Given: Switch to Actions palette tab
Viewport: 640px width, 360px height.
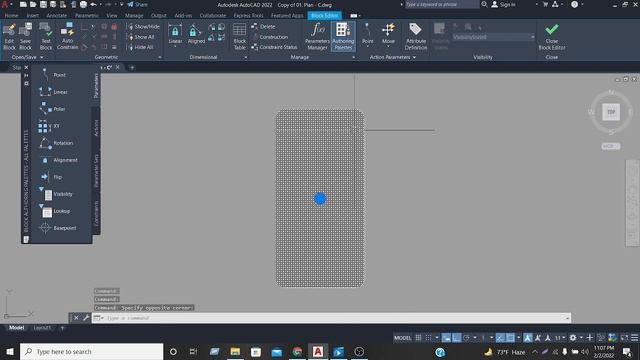Looking at the screenshot, I should (96, 128).
